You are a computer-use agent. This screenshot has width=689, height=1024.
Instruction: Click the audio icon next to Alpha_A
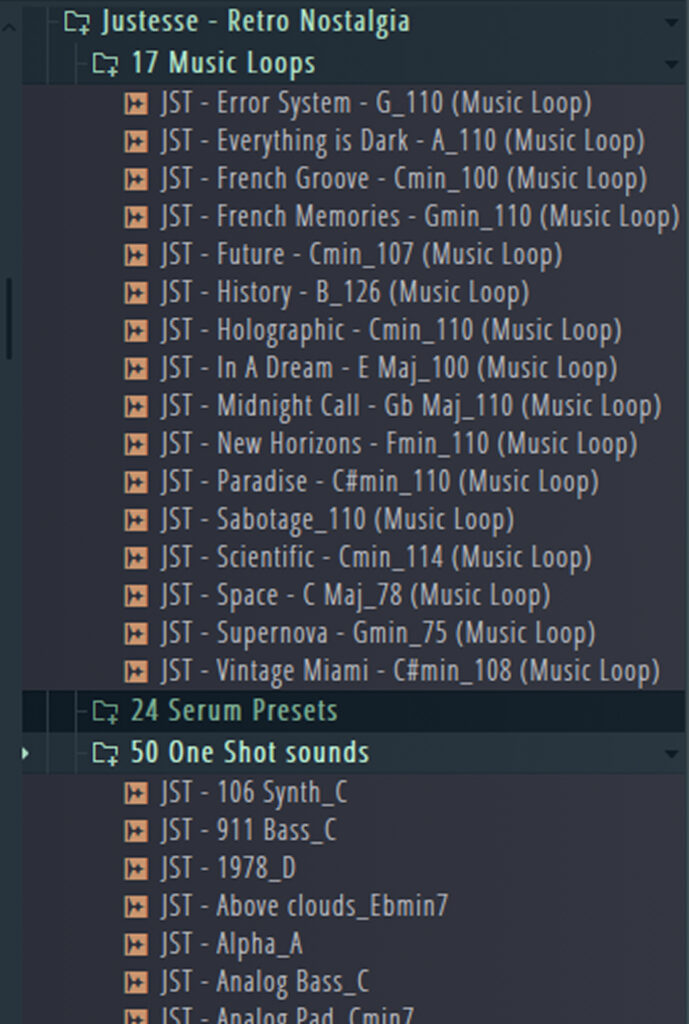pos(135,944)
